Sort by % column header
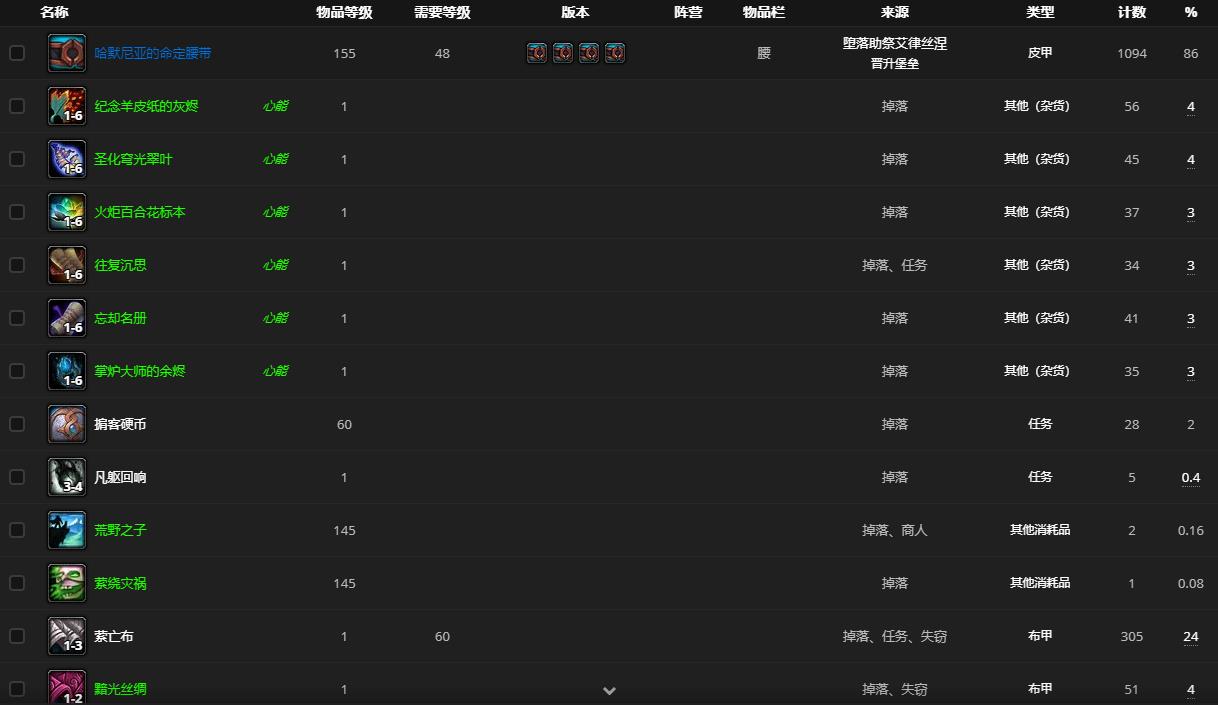1218x705 pixels. point(1191,12)
